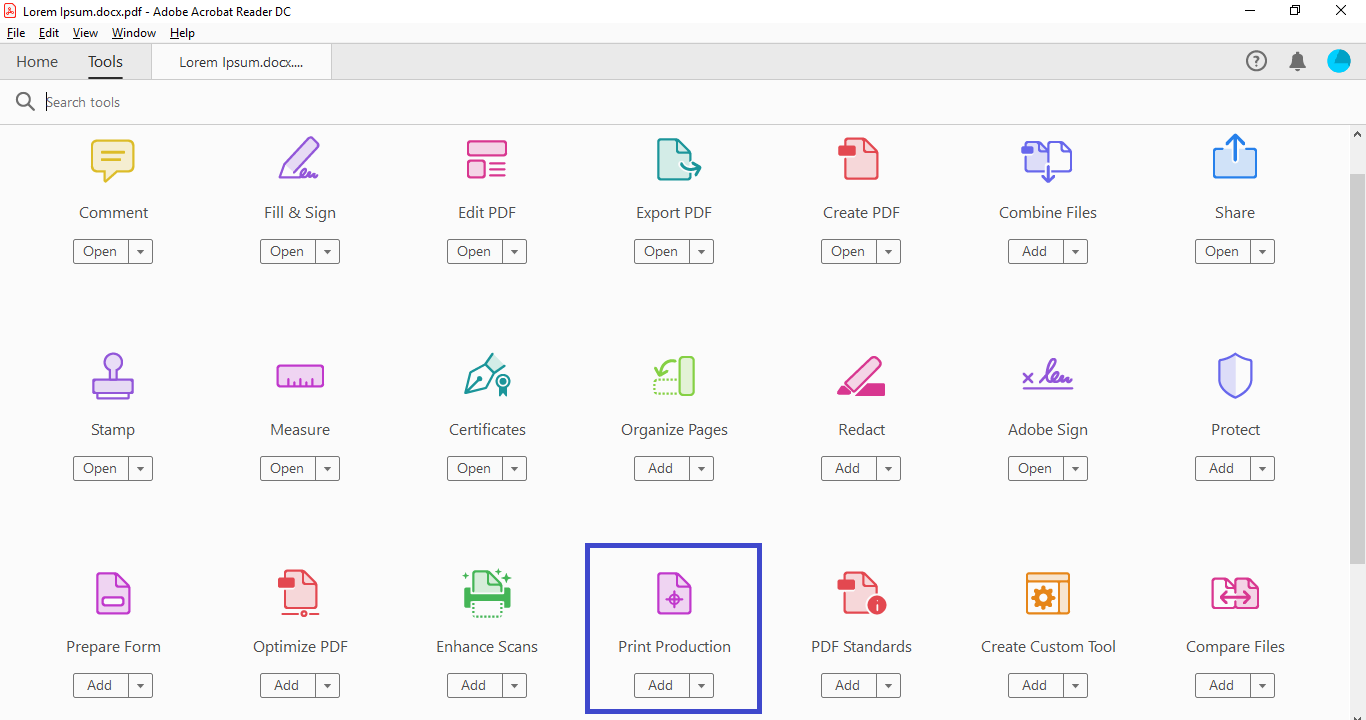Screen dimensions: 1366x720
Task: Select the Fill & Sign pen icon
Action: tap(299, 158)
